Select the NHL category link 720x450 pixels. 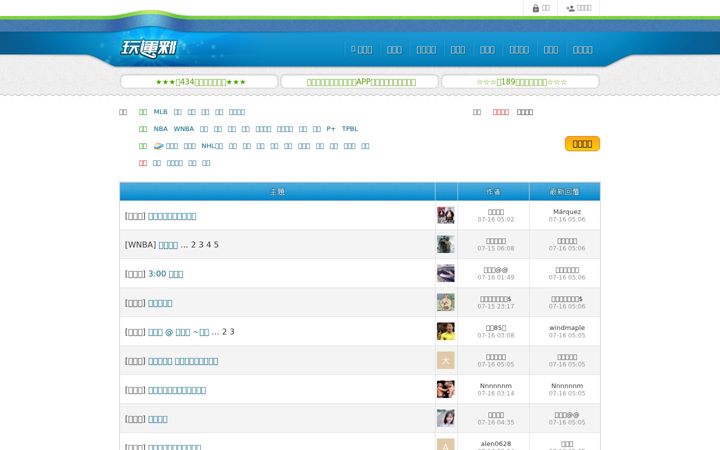pyautogui.click(x=212, y=146)
